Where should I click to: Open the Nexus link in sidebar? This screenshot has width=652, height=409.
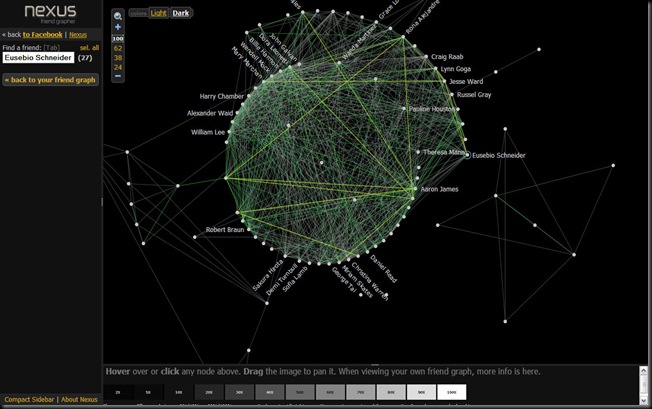click(x=78, y=35)
